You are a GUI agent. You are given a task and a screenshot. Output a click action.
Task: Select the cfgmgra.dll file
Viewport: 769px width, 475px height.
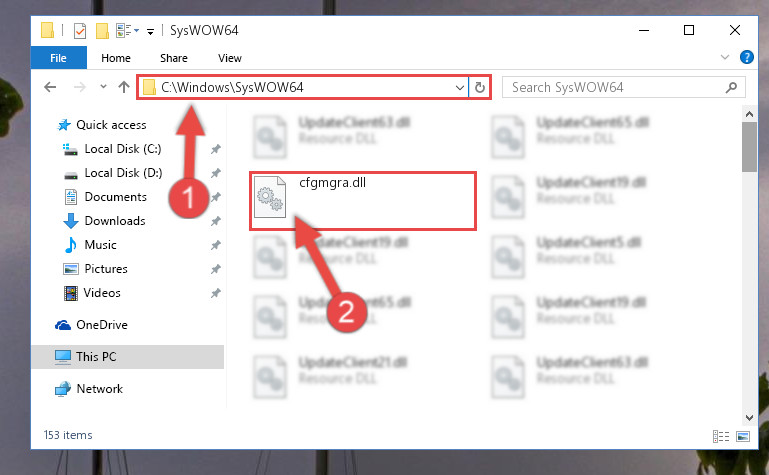tap(363, 200)
